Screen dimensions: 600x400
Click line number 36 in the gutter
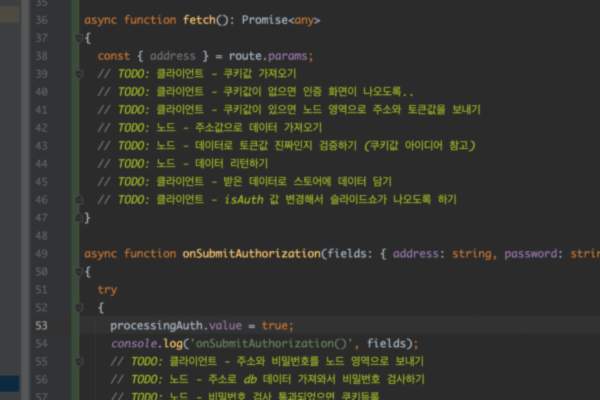[41, 20]
